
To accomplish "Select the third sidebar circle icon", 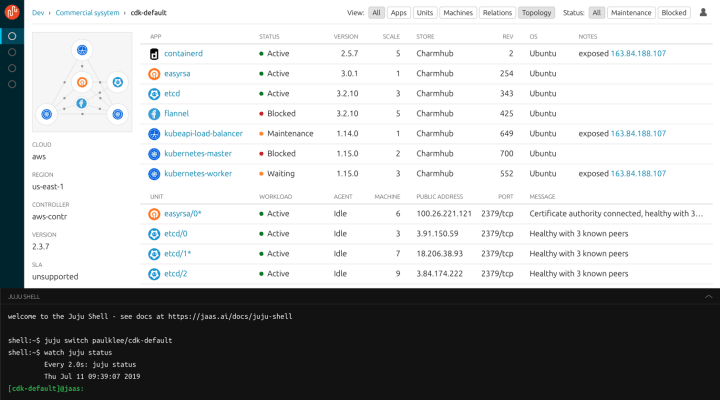I will 12,68.
